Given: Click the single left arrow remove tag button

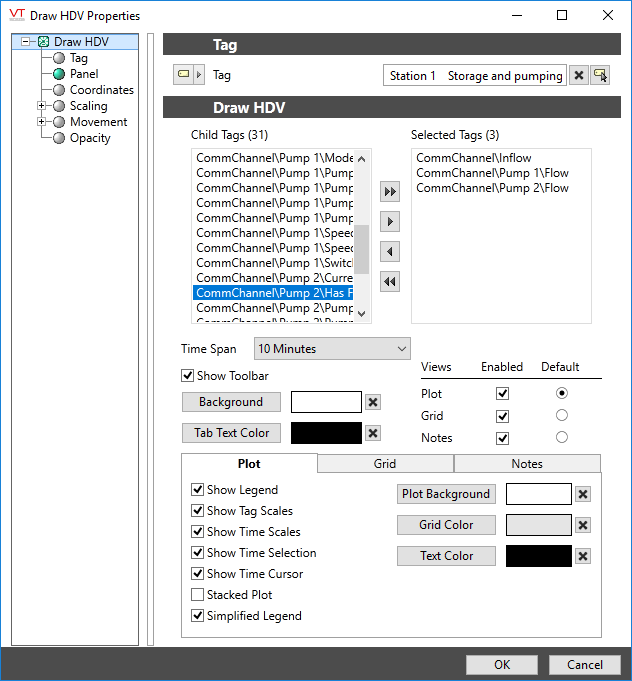Looking at the screenshot, I should (x=390, y=252).
